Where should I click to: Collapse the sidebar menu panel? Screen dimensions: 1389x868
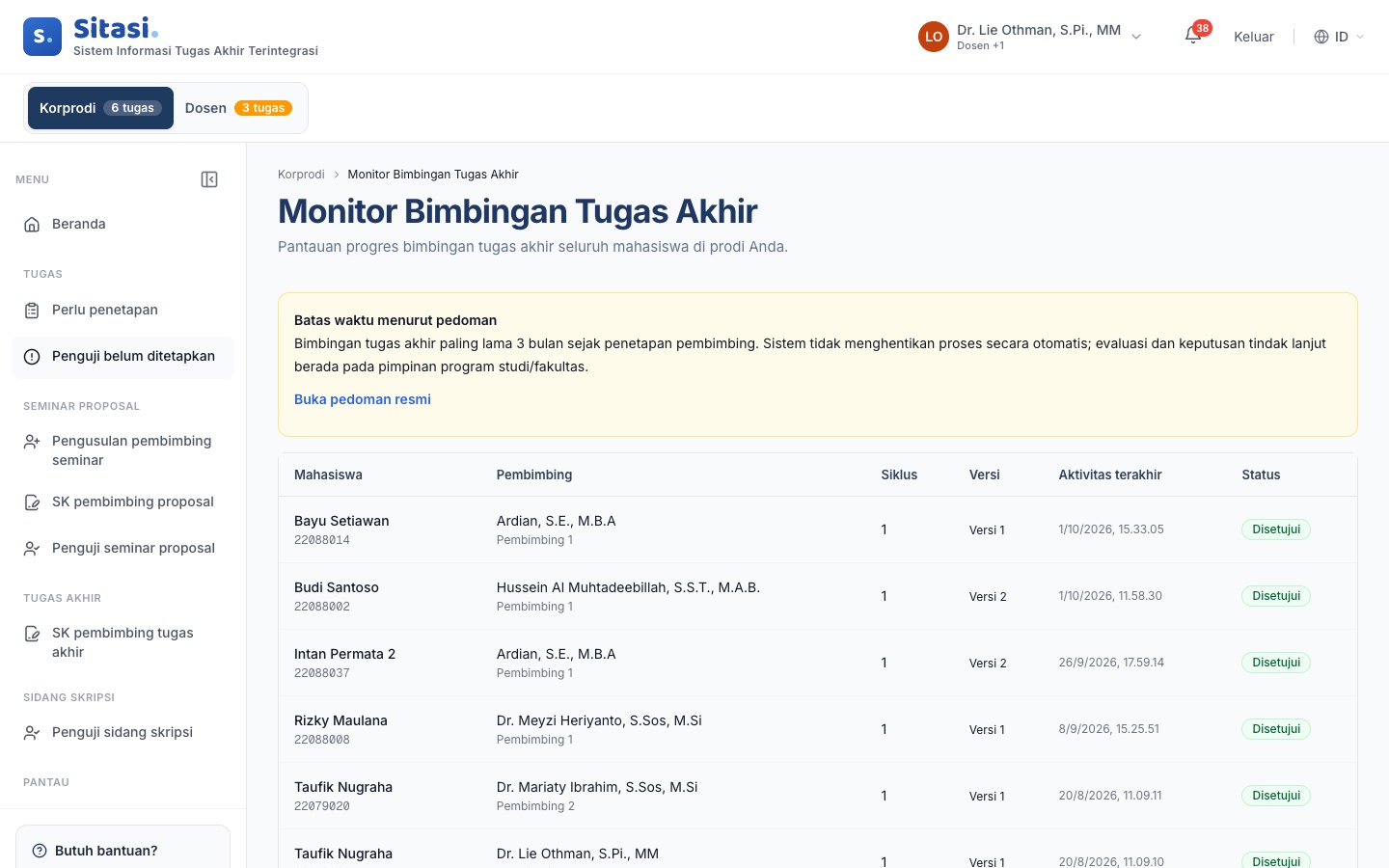(209, 179)
